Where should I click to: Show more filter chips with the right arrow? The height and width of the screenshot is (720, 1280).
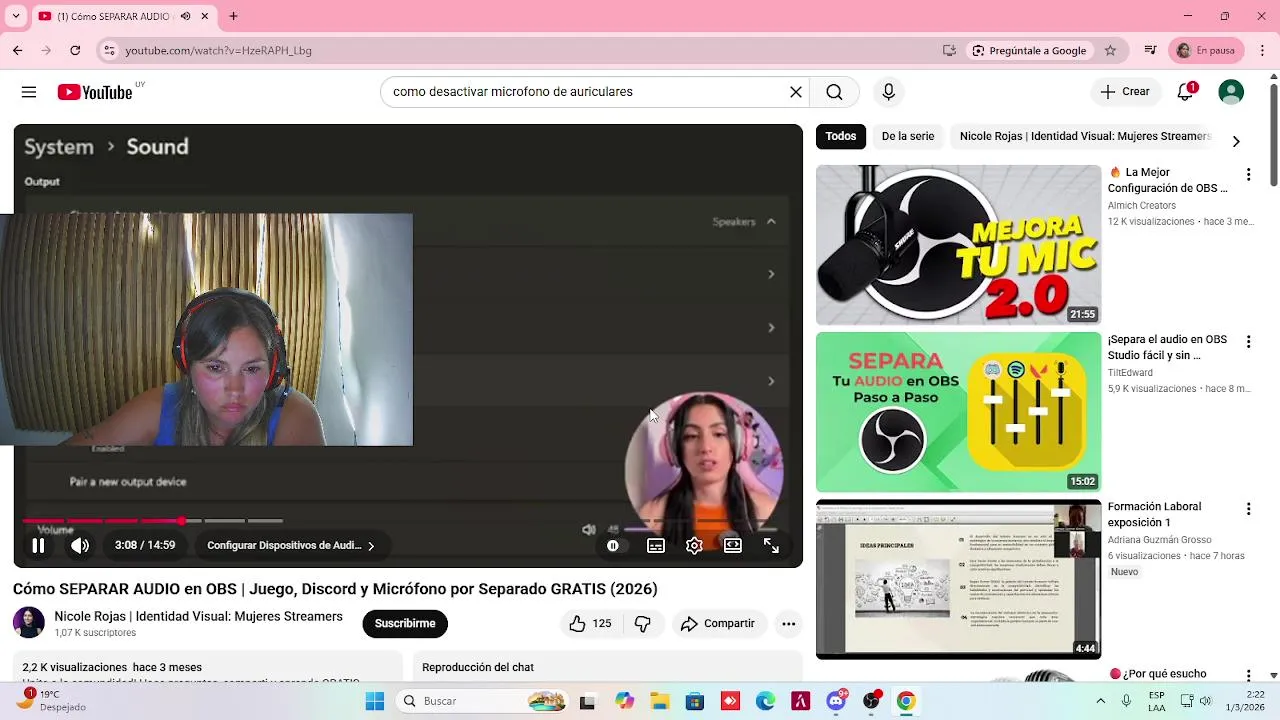(1236, 141)
